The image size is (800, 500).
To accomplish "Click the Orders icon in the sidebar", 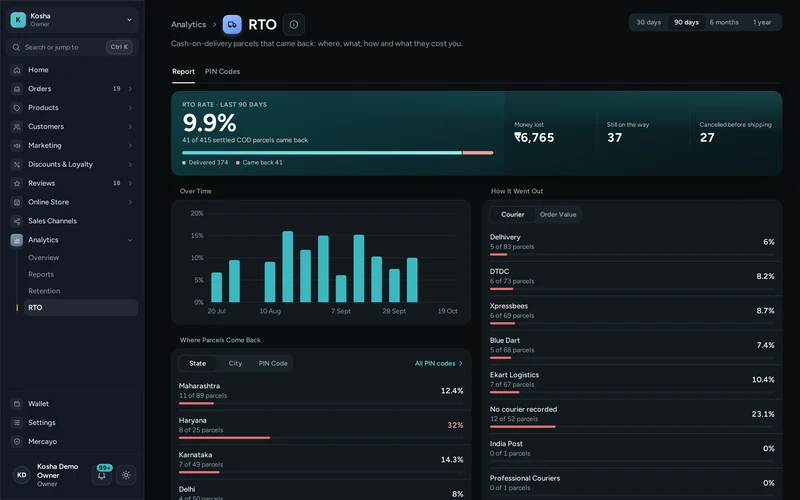I will (17, 89).
